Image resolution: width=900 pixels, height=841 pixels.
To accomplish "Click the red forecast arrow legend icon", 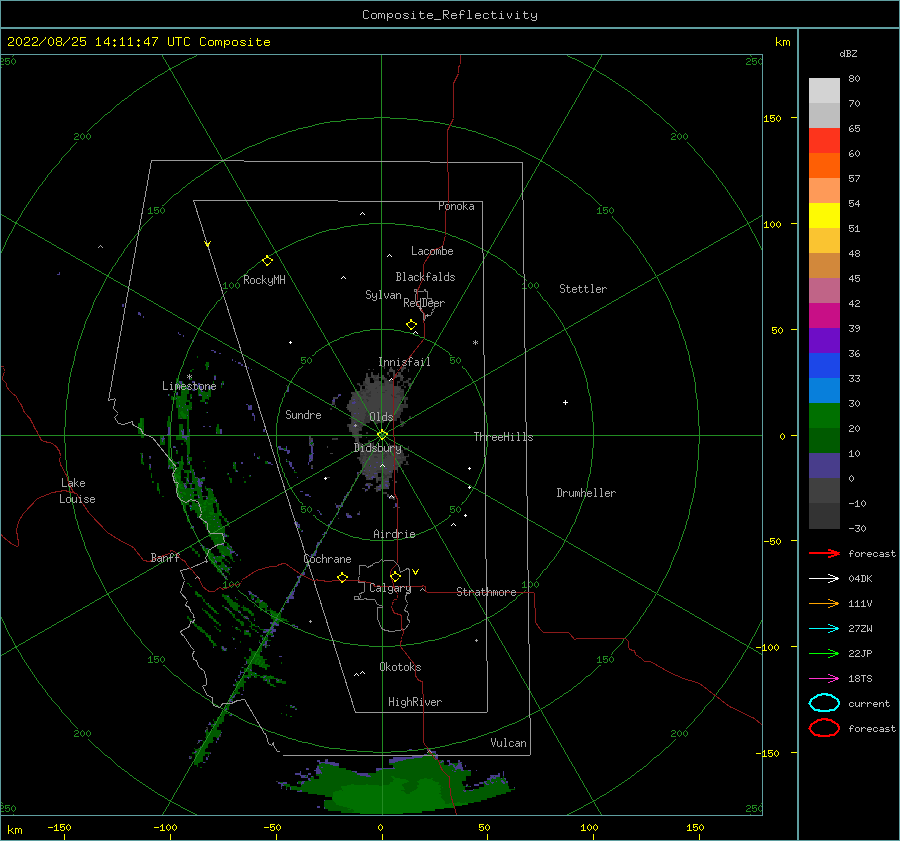I will point(824,553).
